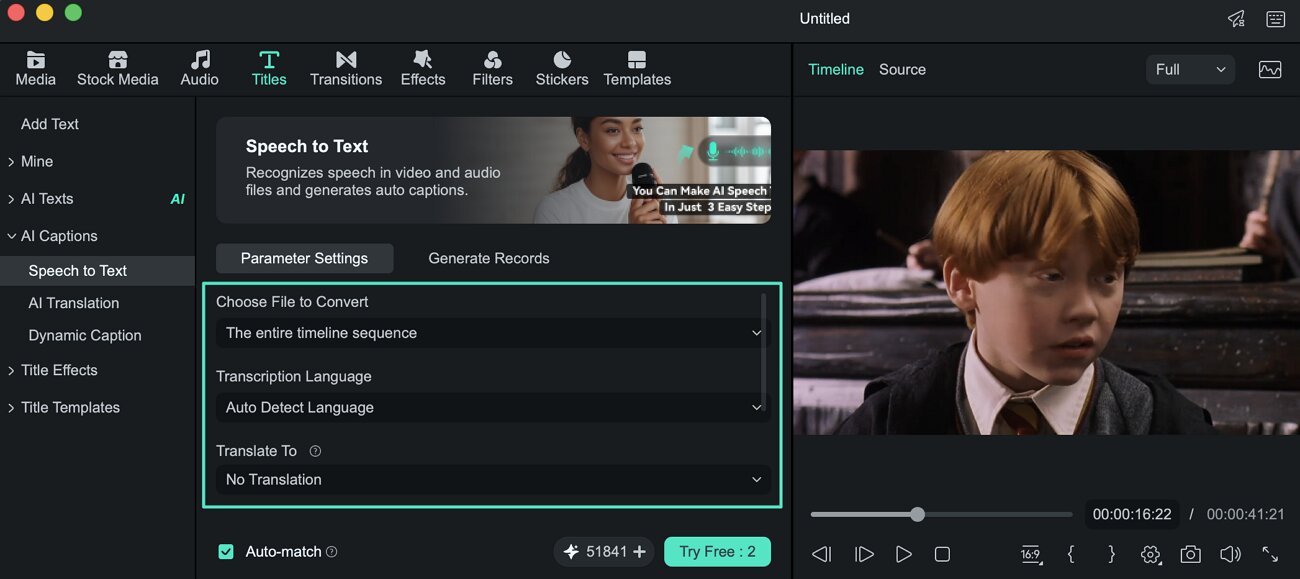Image resolution: width=1300 pixels, height=579 pixels.
Task: Click the AI credits 51841 button
Action: [x=604, y=551]
